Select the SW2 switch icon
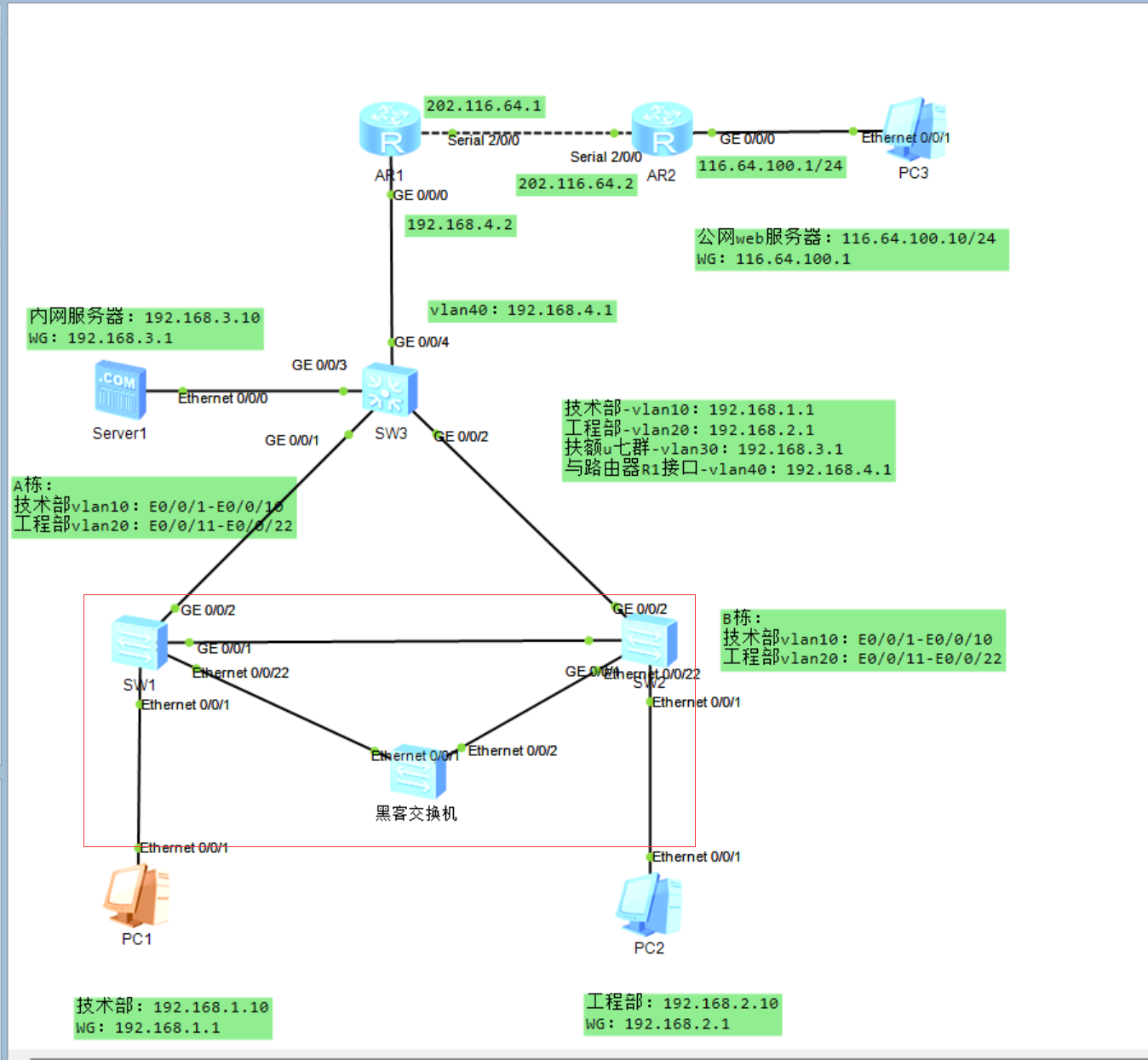1148x1060 pixels. (x=649, y=640)
